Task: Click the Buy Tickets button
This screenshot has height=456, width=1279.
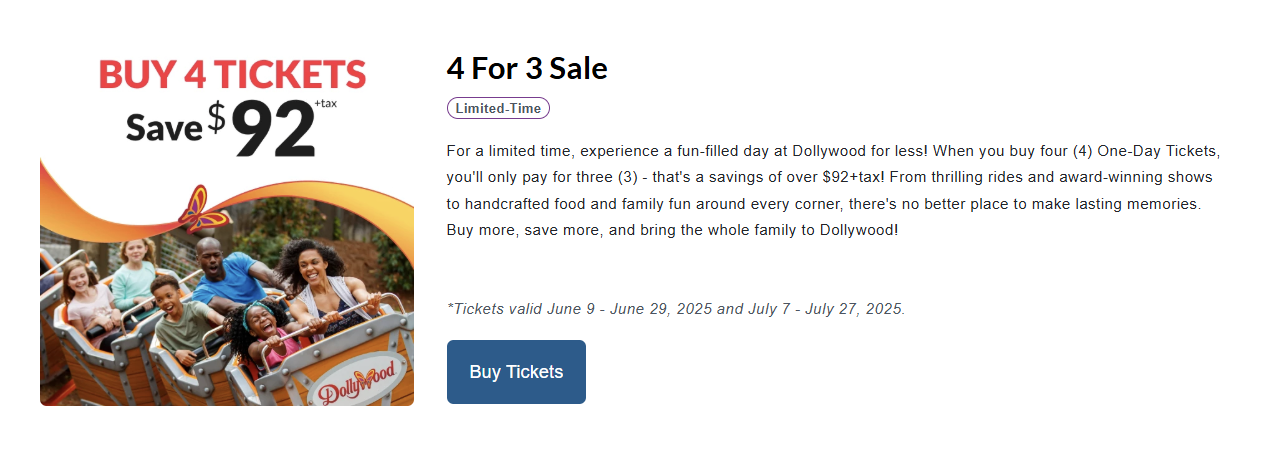Action: pyautogui.click(x=516, y=372)
